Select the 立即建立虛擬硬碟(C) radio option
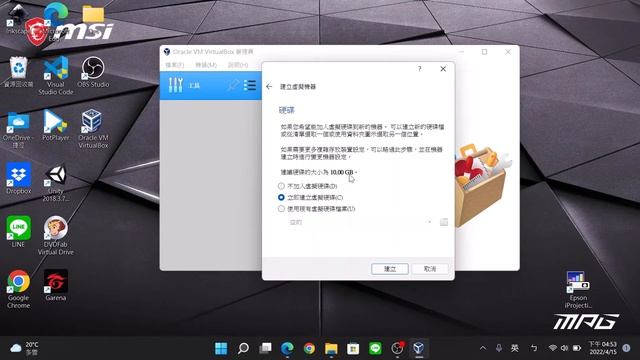Image resolution: width=640 pixels, height=360 pixels. point(311,198)
